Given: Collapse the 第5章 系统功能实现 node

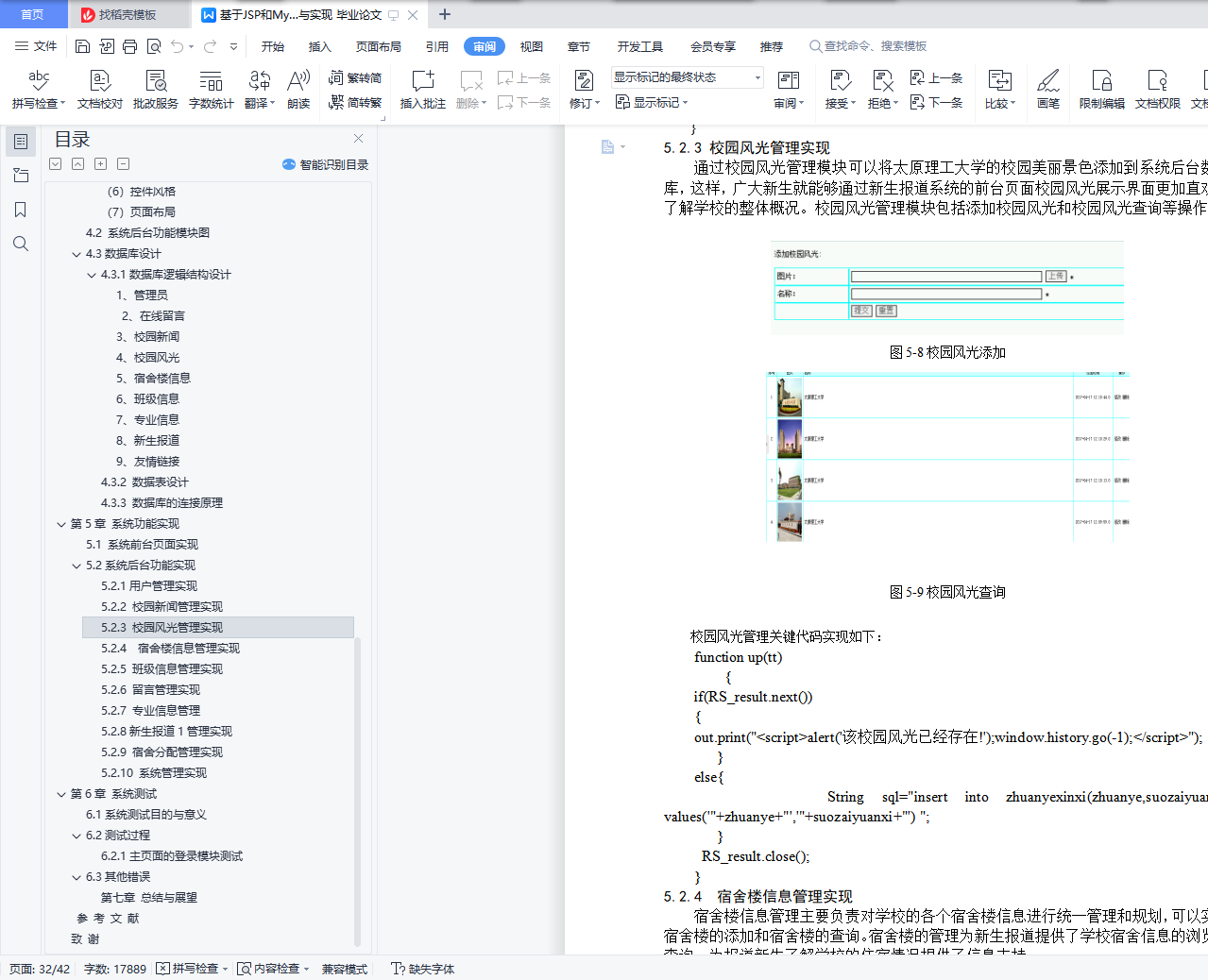Looking at the screenshot, I should [x=61, y=524].
